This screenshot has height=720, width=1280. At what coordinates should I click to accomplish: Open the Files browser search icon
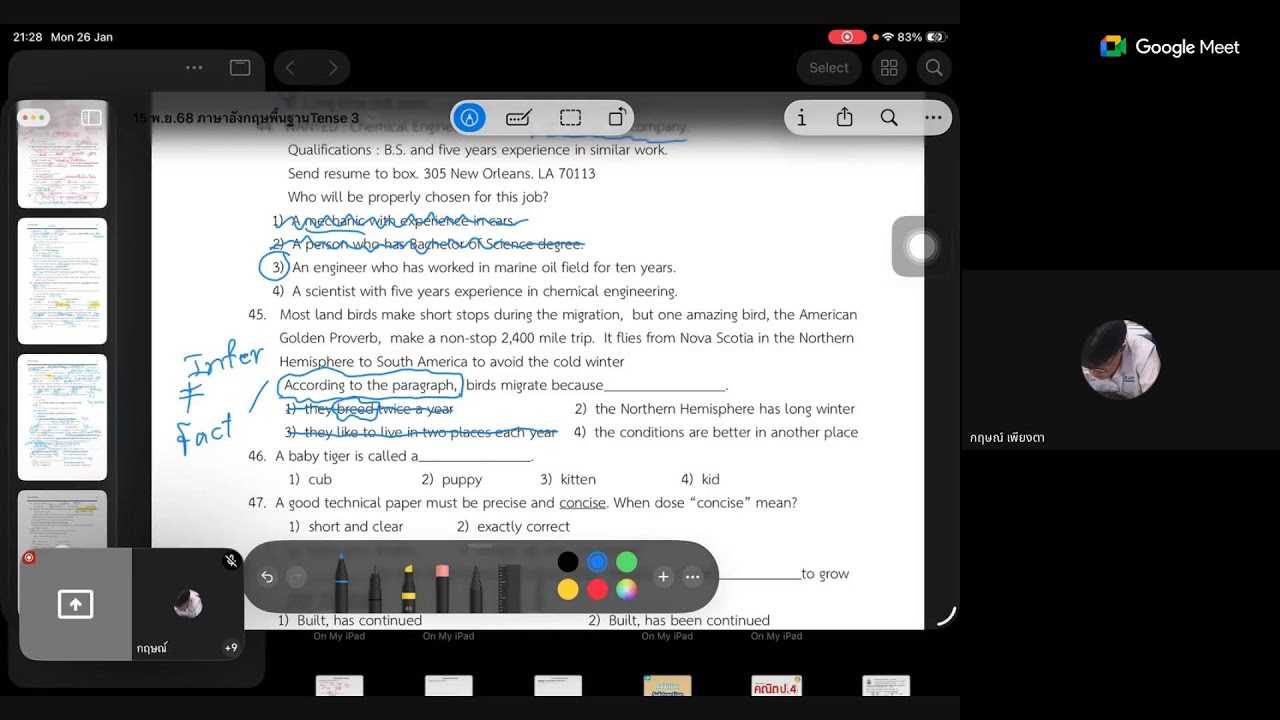tap(934, 68)
